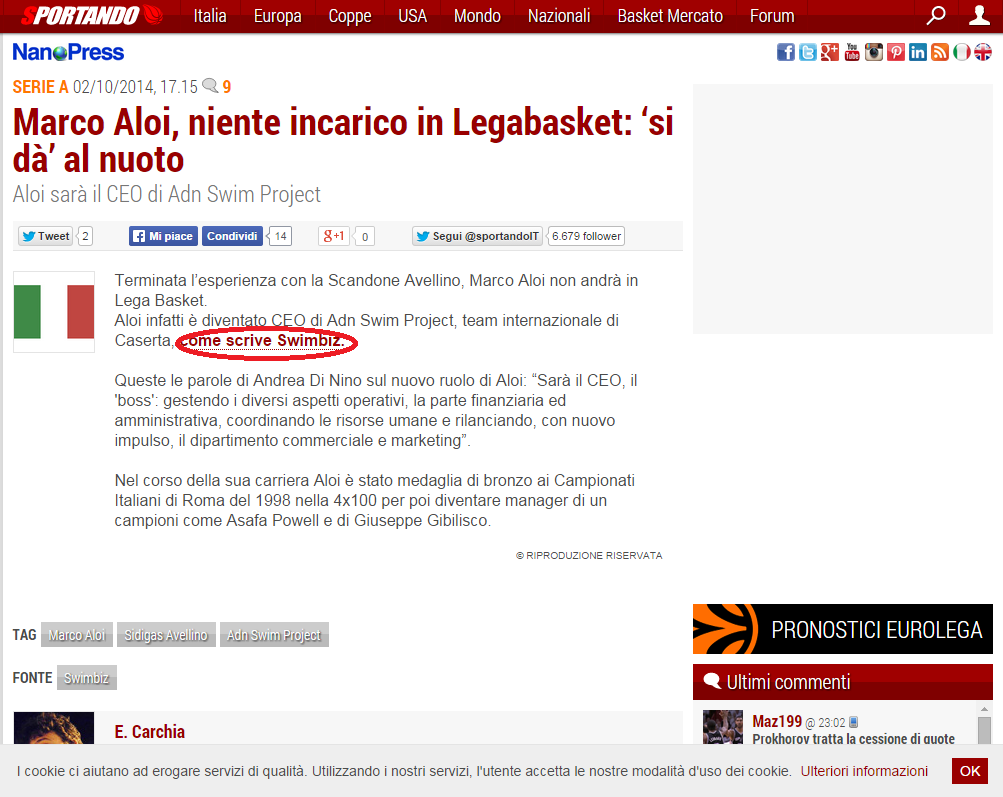Open the Italia menu
The height and width of the screenshot is (797, 1003).
[210, 15]
